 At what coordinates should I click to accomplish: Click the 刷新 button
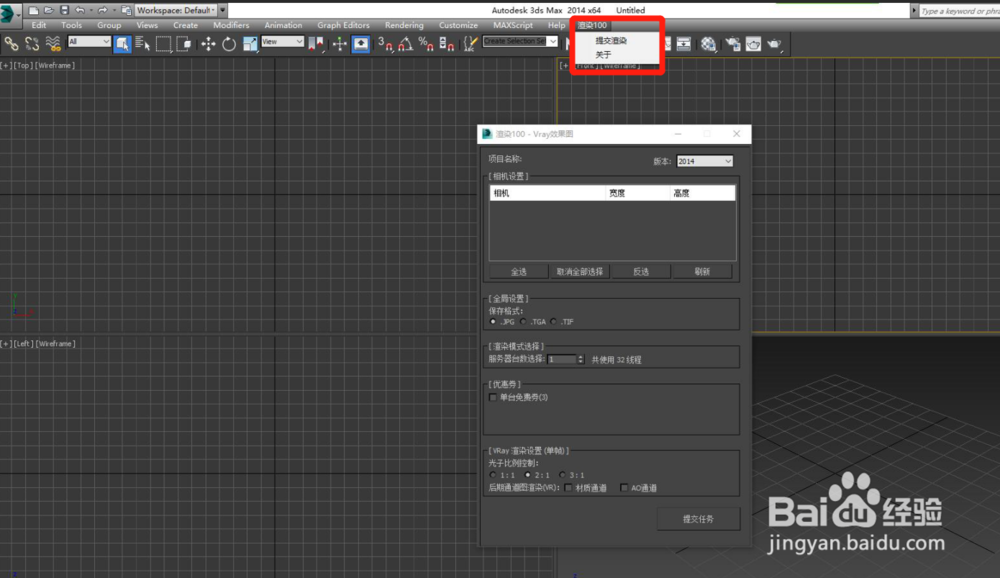point(702,272)
